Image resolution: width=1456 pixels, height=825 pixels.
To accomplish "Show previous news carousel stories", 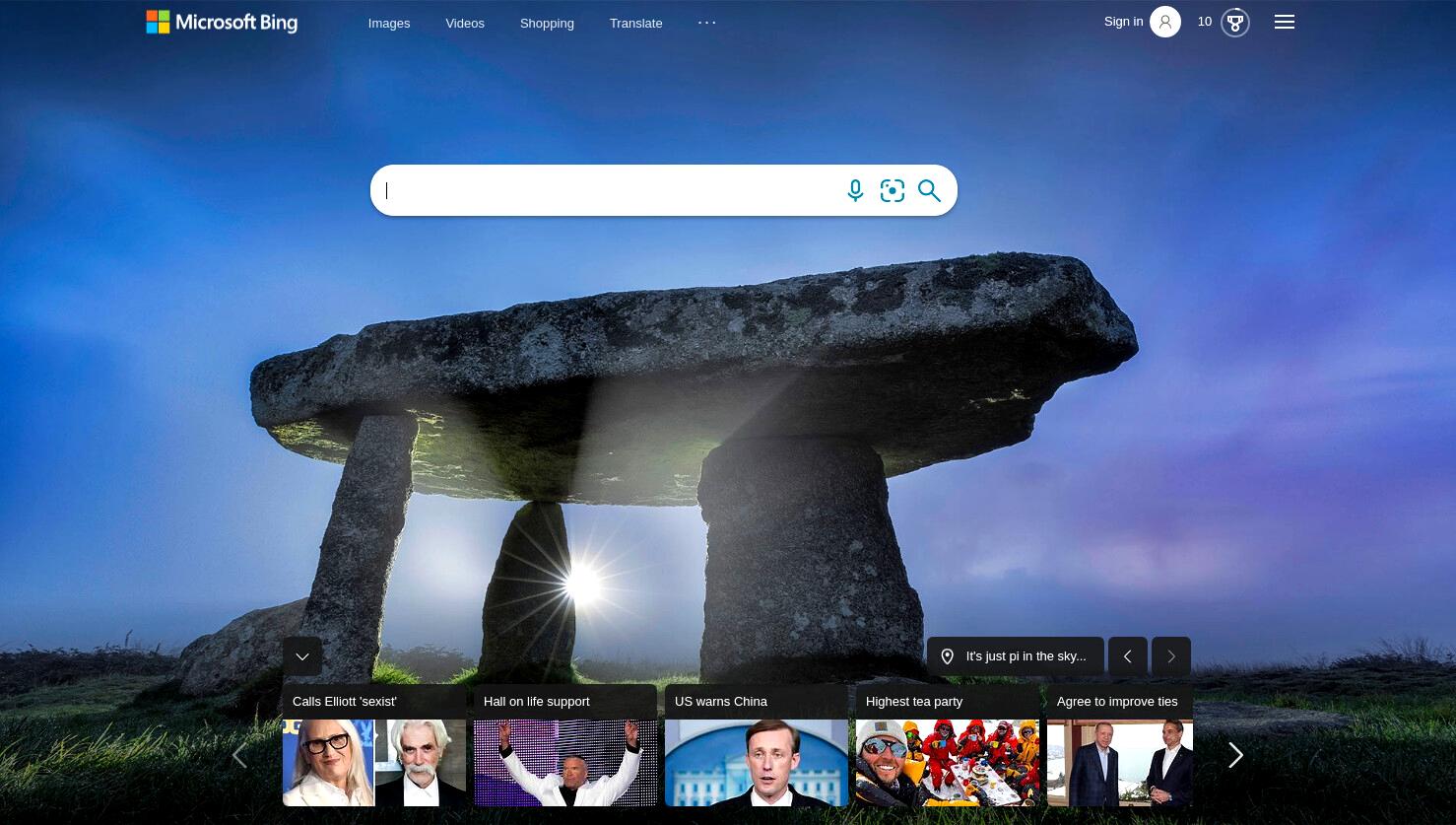I will (x=239, y=755).
